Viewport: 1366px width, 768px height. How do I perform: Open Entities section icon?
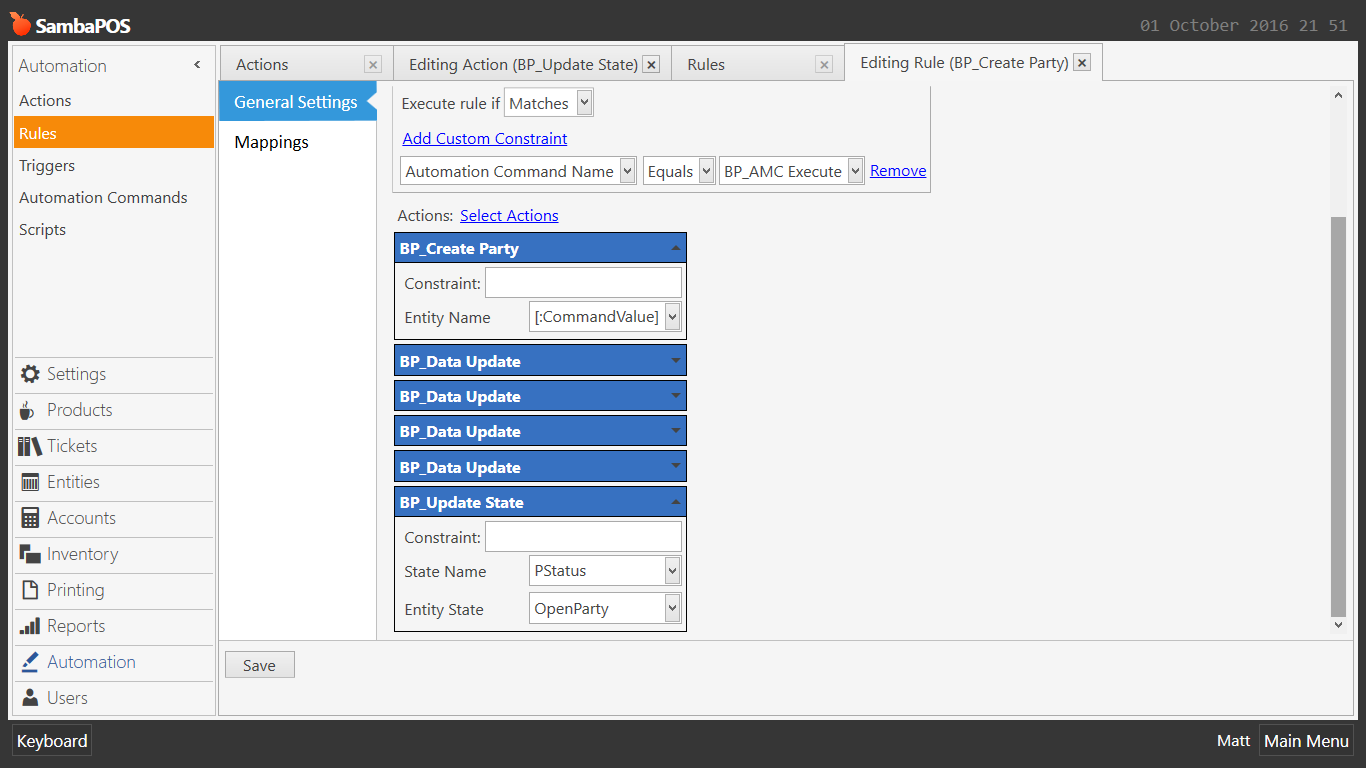point(30,482)
